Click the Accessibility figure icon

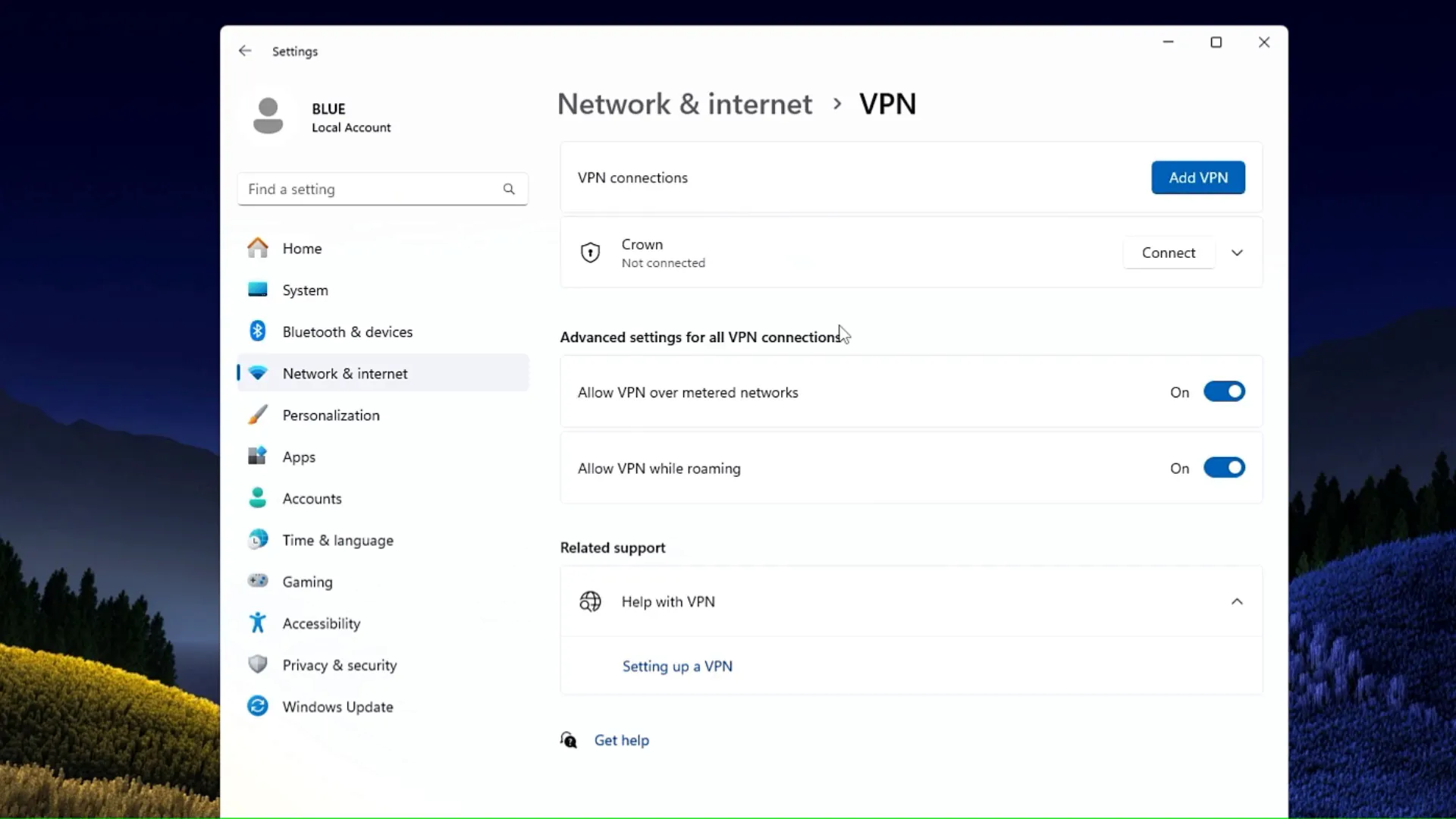pyautogui.click(x=258, y=623)
